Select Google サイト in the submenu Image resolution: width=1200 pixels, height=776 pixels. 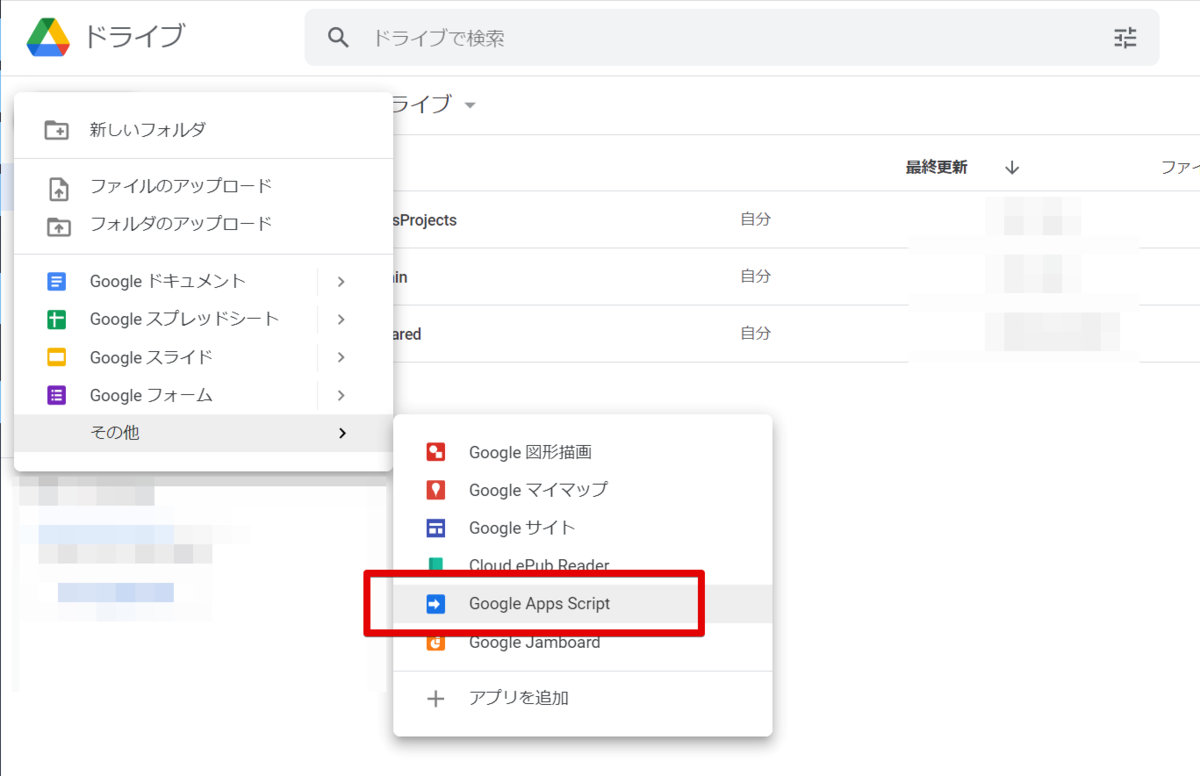pos(583,528)
